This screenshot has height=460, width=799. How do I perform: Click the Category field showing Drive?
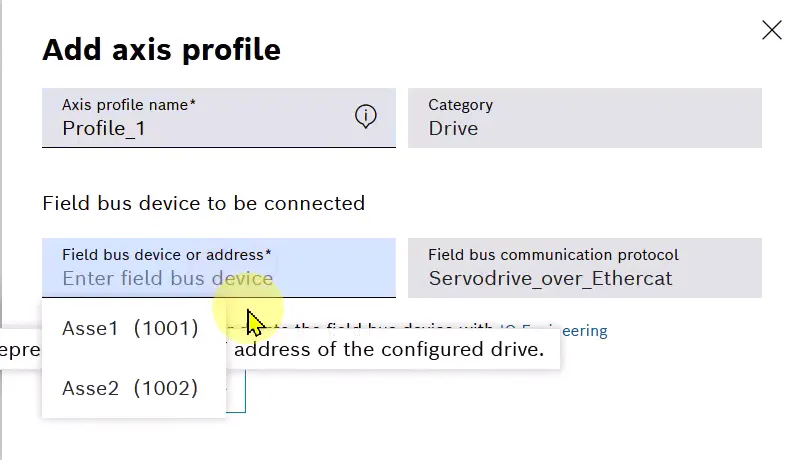coord(584,118)
